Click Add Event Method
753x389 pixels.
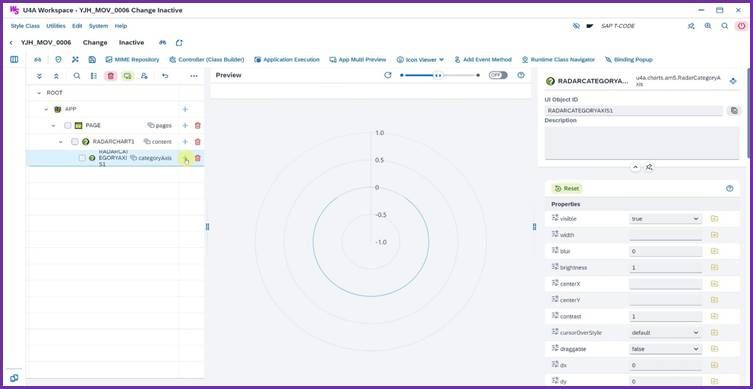coord(483,60)
